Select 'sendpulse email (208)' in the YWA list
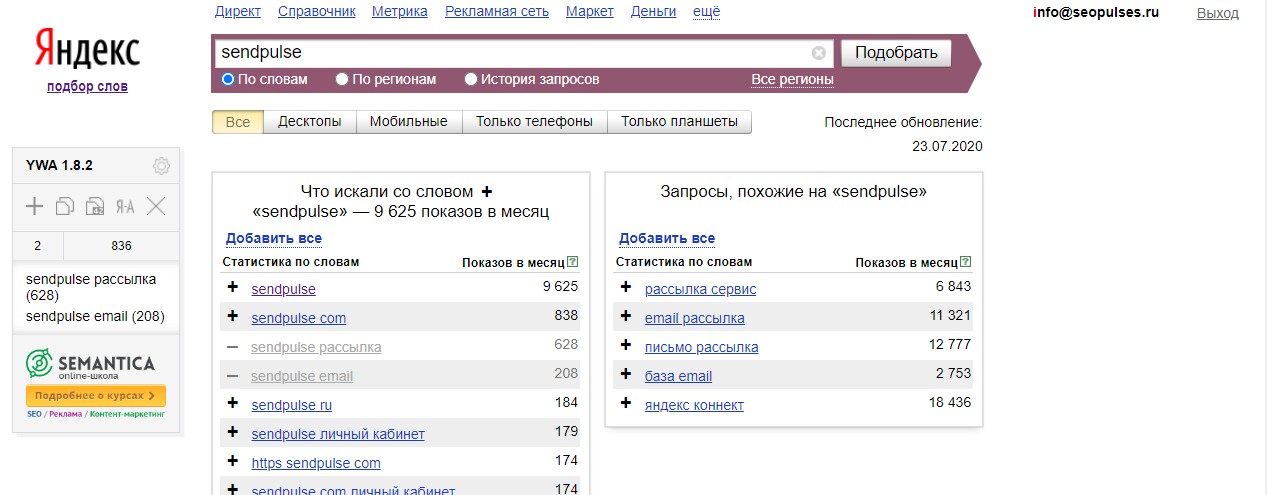 95,316
